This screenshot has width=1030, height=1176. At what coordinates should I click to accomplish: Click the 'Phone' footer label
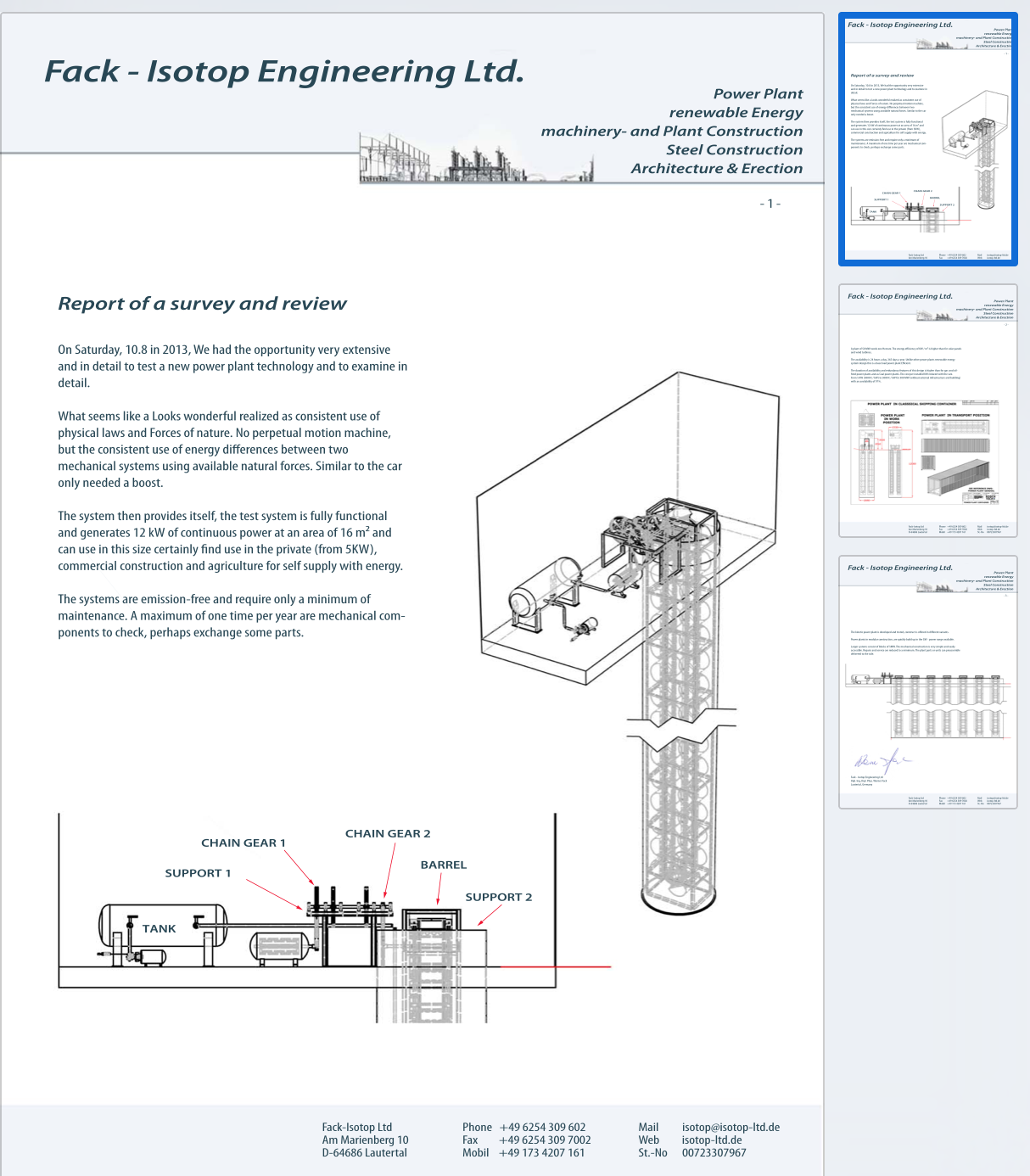(x=477, y=1128)
